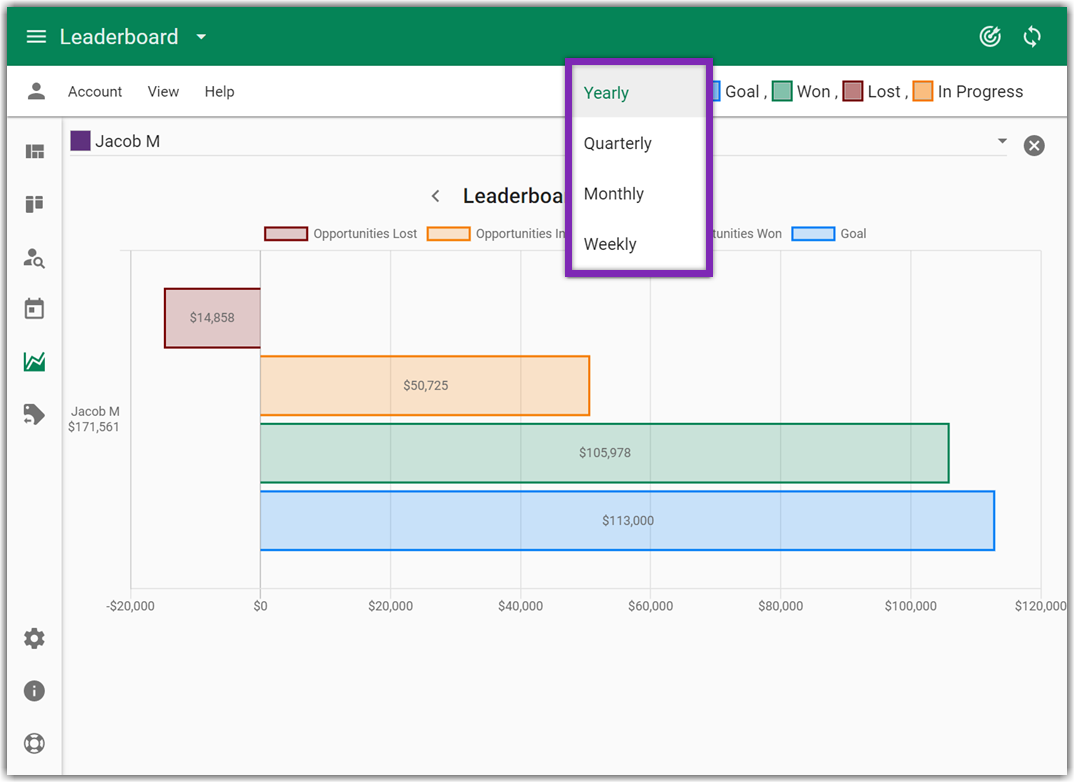This screenshot has height=783, width=1075.
Task: Click the purple Jacob M color swatch
Action: pos(80,141)
